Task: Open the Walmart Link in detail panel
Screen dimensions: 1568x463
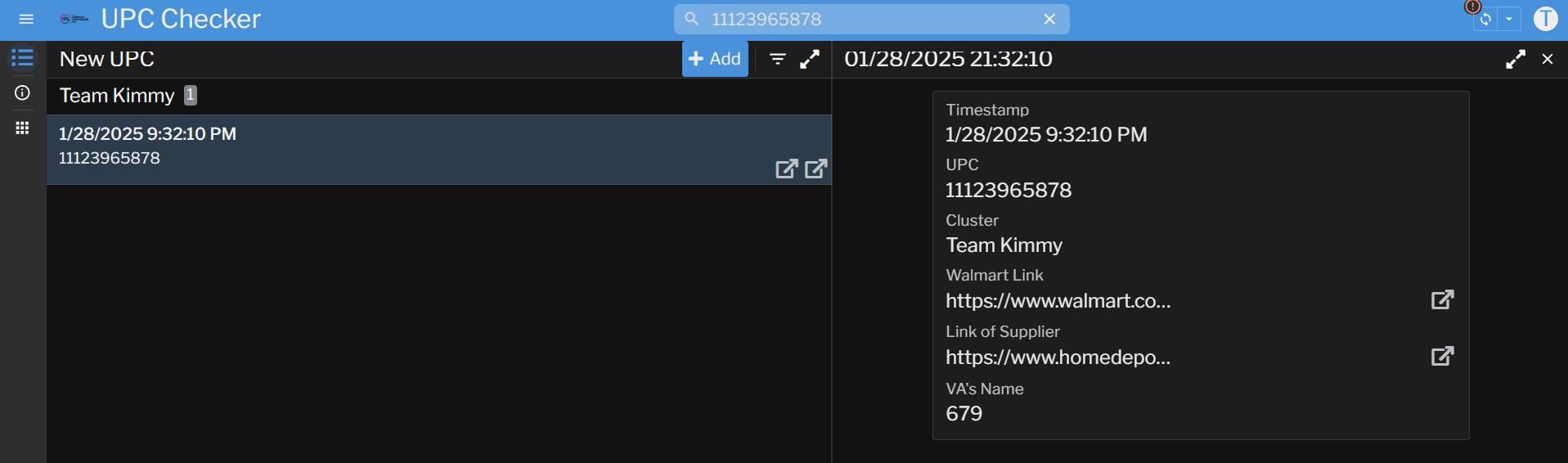Action: point(1442,299)
